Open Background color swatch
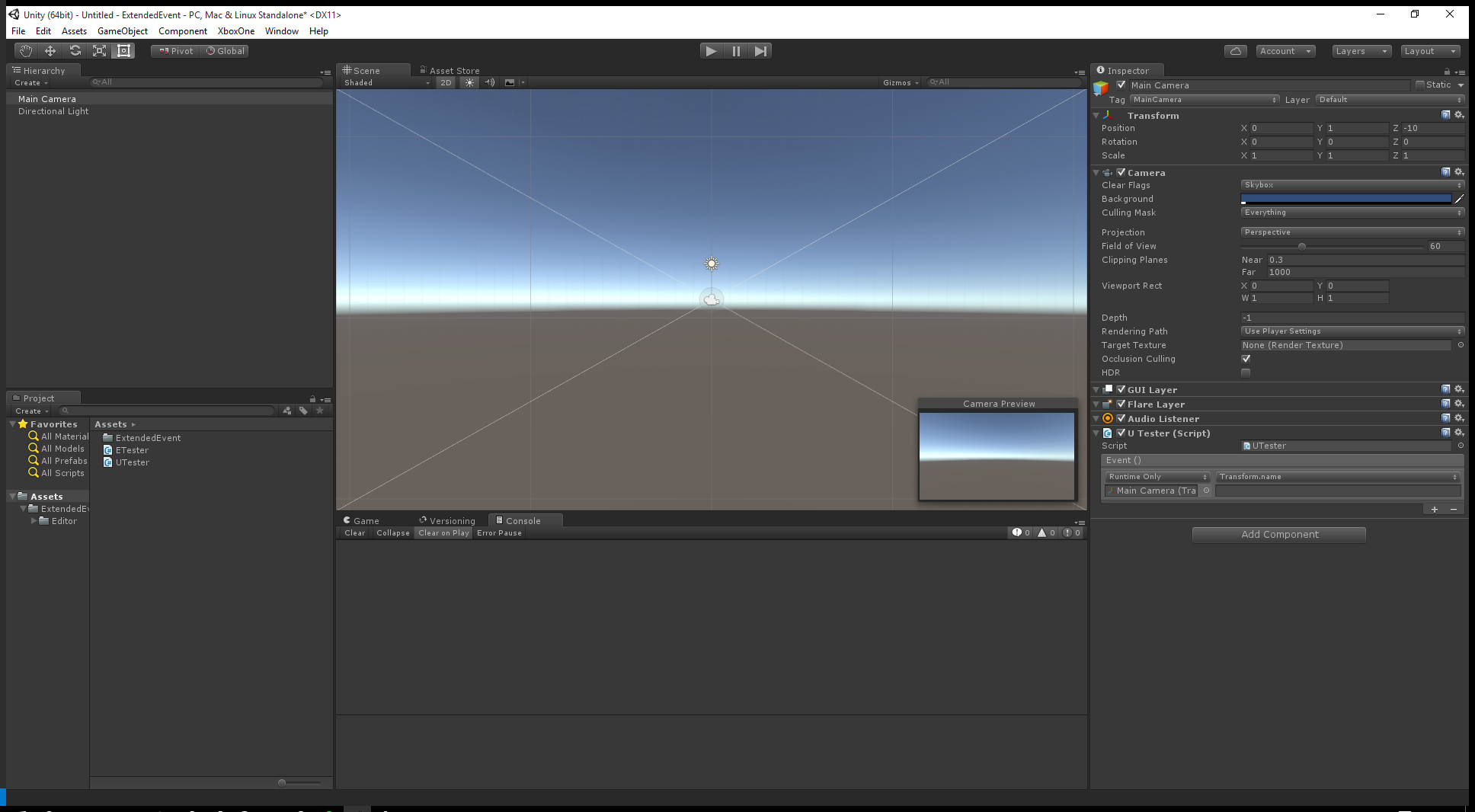 (1346, 199)
